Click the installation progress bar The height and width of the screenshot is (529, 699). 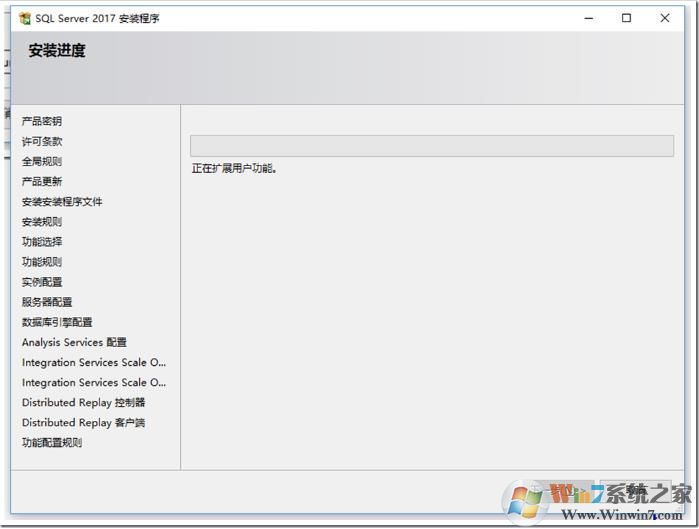[x=432, y=146]
